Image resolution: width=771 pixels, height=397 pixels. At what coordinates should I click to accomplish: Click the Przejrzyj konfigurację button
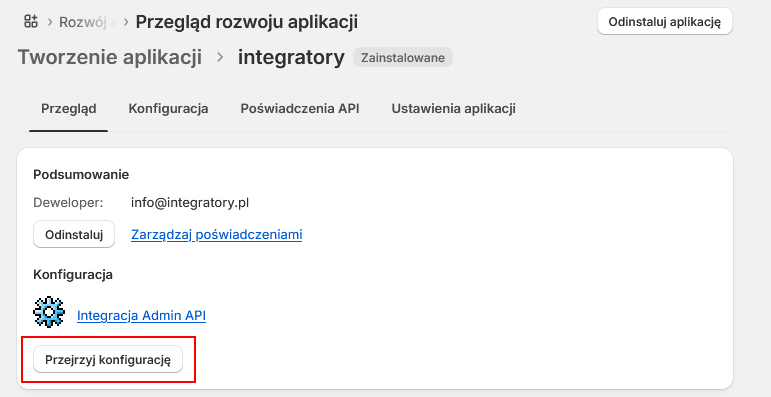click(x=108, y=360)
